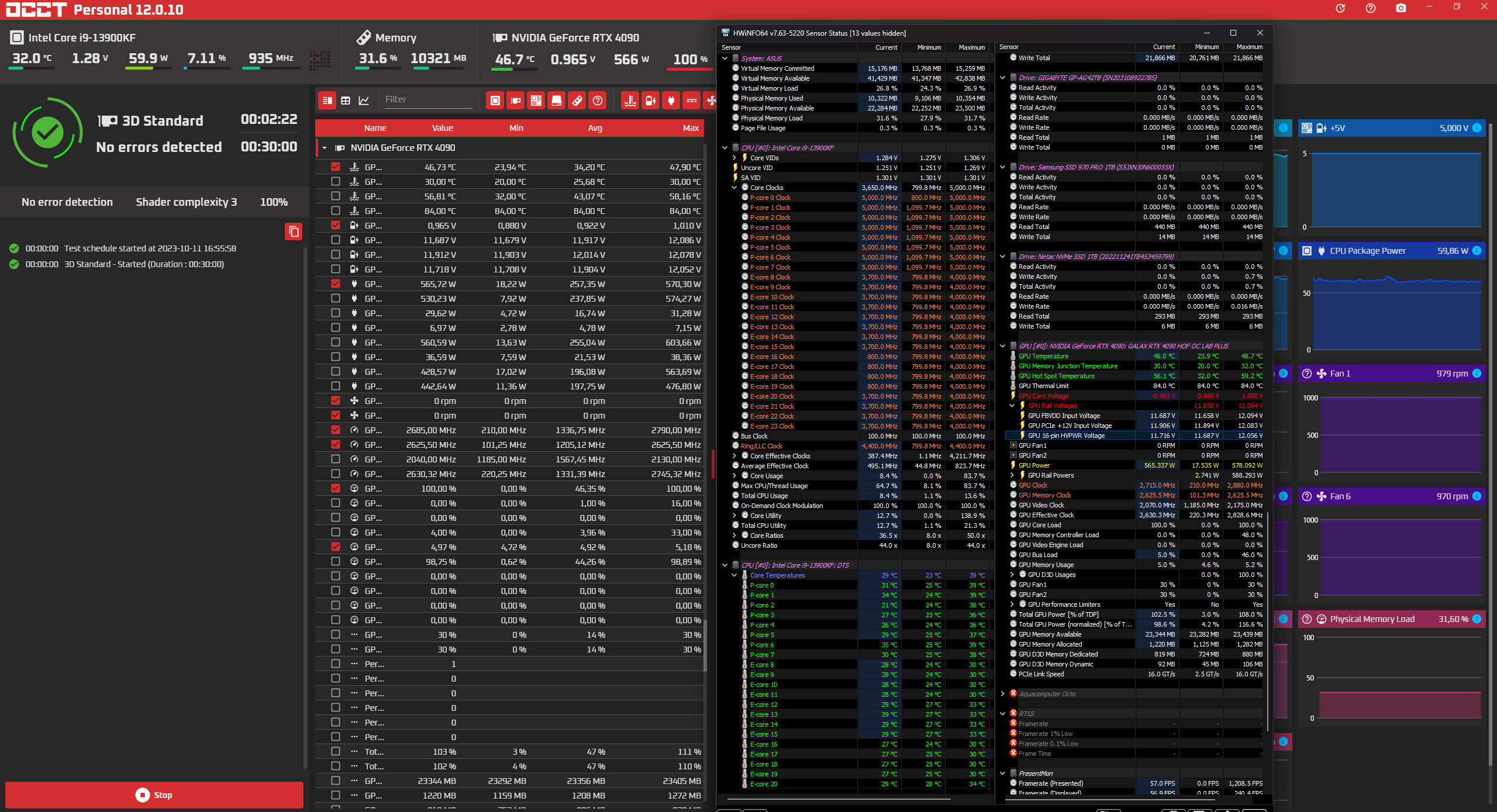Image resolution: width=1497 pixels, height=812 pixels.
Task: Collapse the NVIDIA GeForce RTX 4090 sensor group
Action: (325, 148)
